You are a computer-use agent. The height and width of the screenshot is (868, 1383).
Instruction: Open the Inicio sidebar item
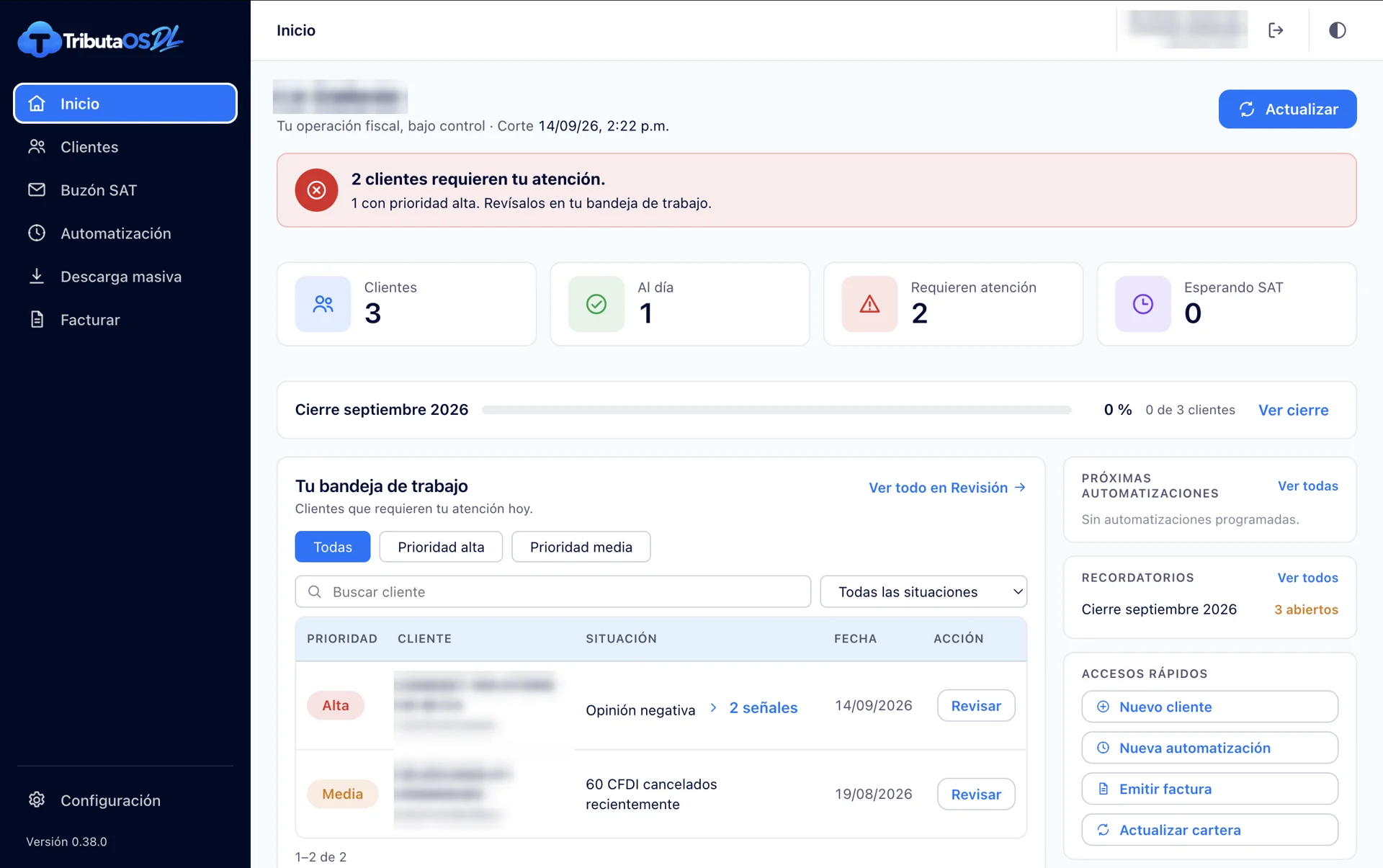tap(125, 103)
